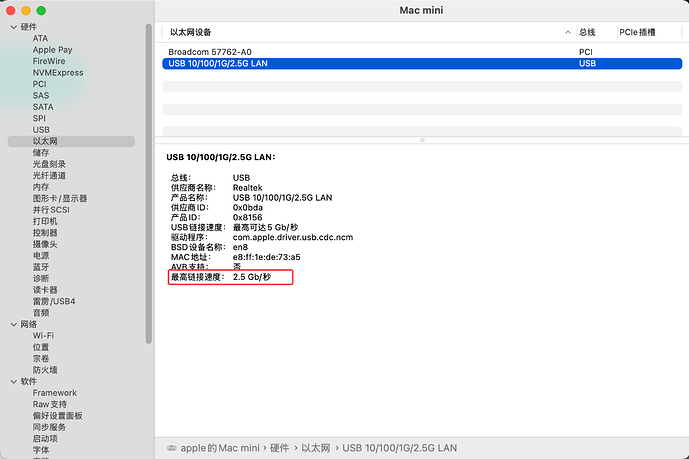Sort by the PCIe 插槽 column header
This screenshot has height=459, width=689.
[x=638, y=32]
